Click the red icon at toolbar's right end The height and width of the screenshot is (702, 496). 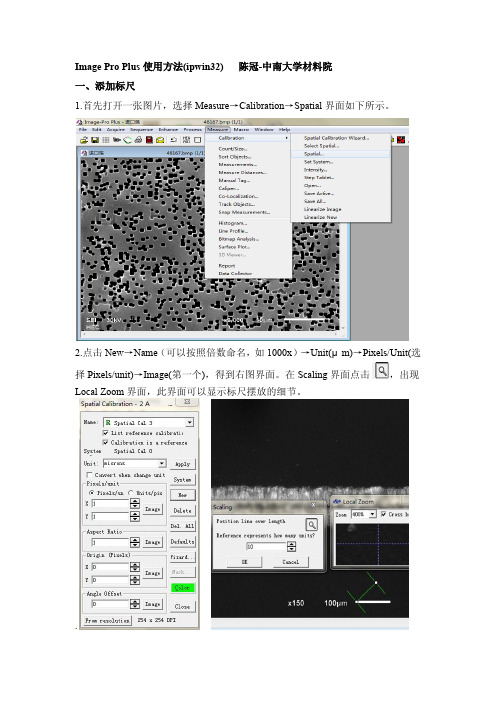401,140
